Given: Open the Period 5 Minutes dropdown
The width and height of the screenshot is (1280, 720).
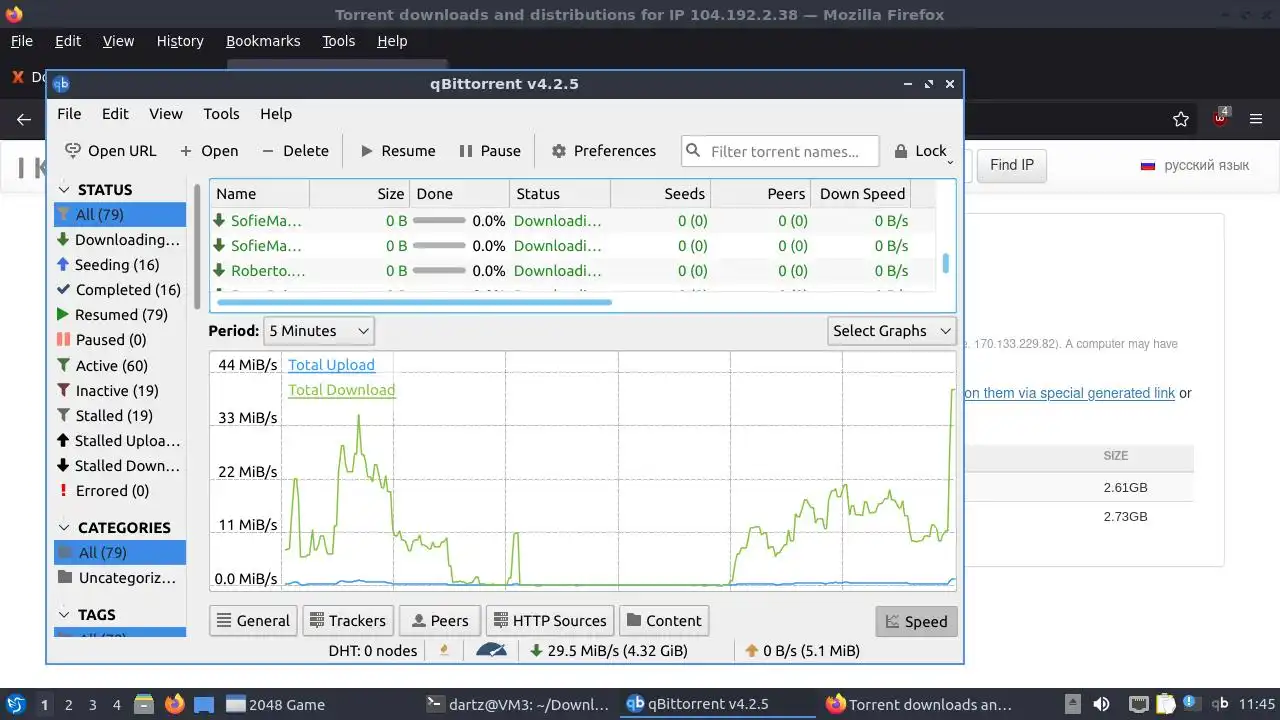Looking at the screenshot, I should point(318,331).
